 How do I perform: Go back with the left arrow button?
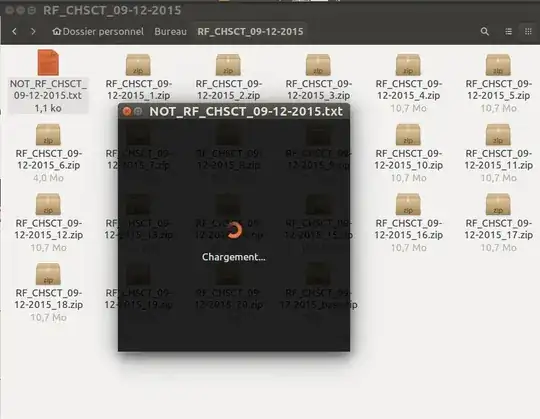tap(14, 32)
